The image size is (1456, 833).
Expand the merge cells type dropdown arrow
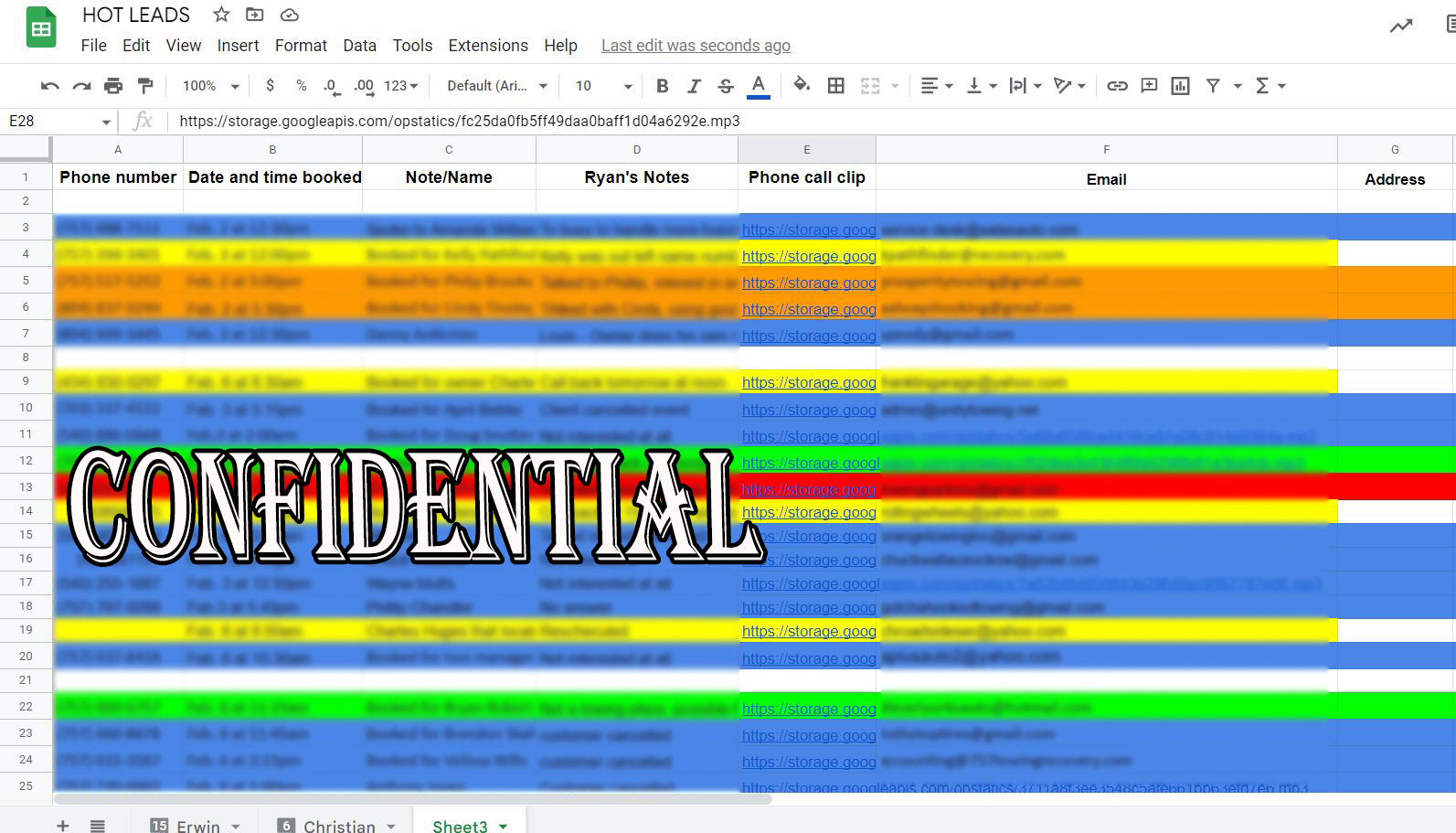point(895,86)
